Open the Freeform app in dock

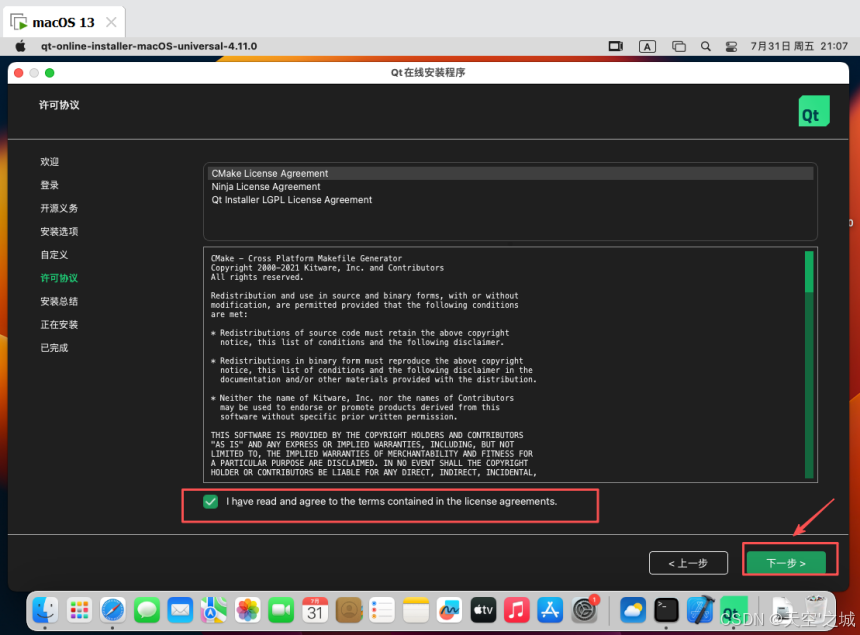(449, 610)
